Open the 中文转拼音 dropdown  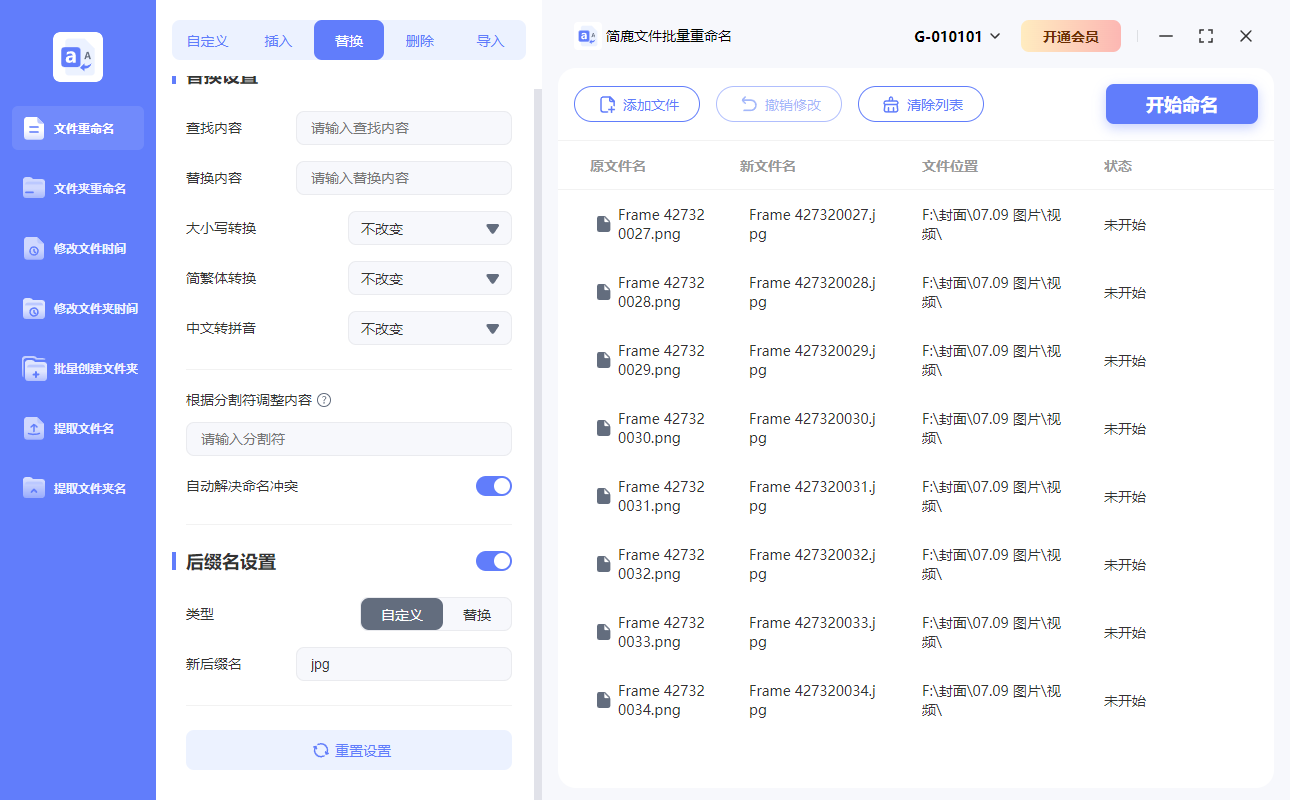click(430, 328)
